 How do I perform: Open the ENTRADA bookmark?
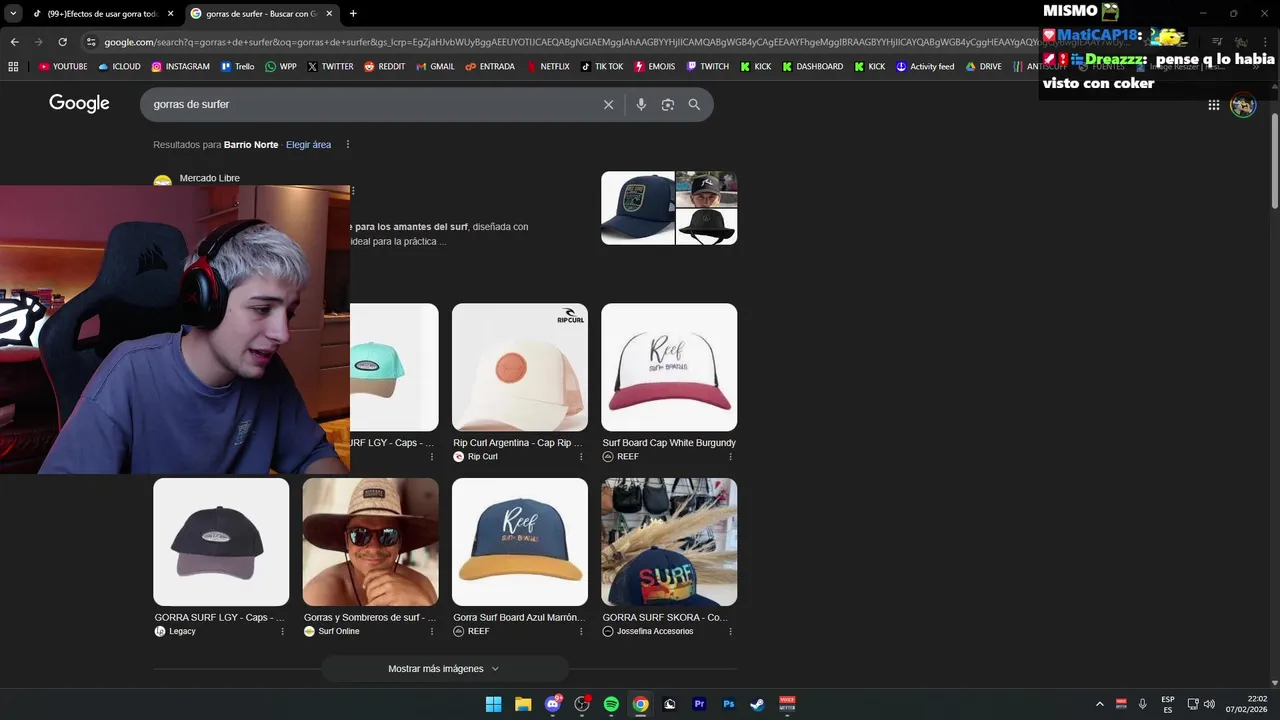[x=490, y=66]
